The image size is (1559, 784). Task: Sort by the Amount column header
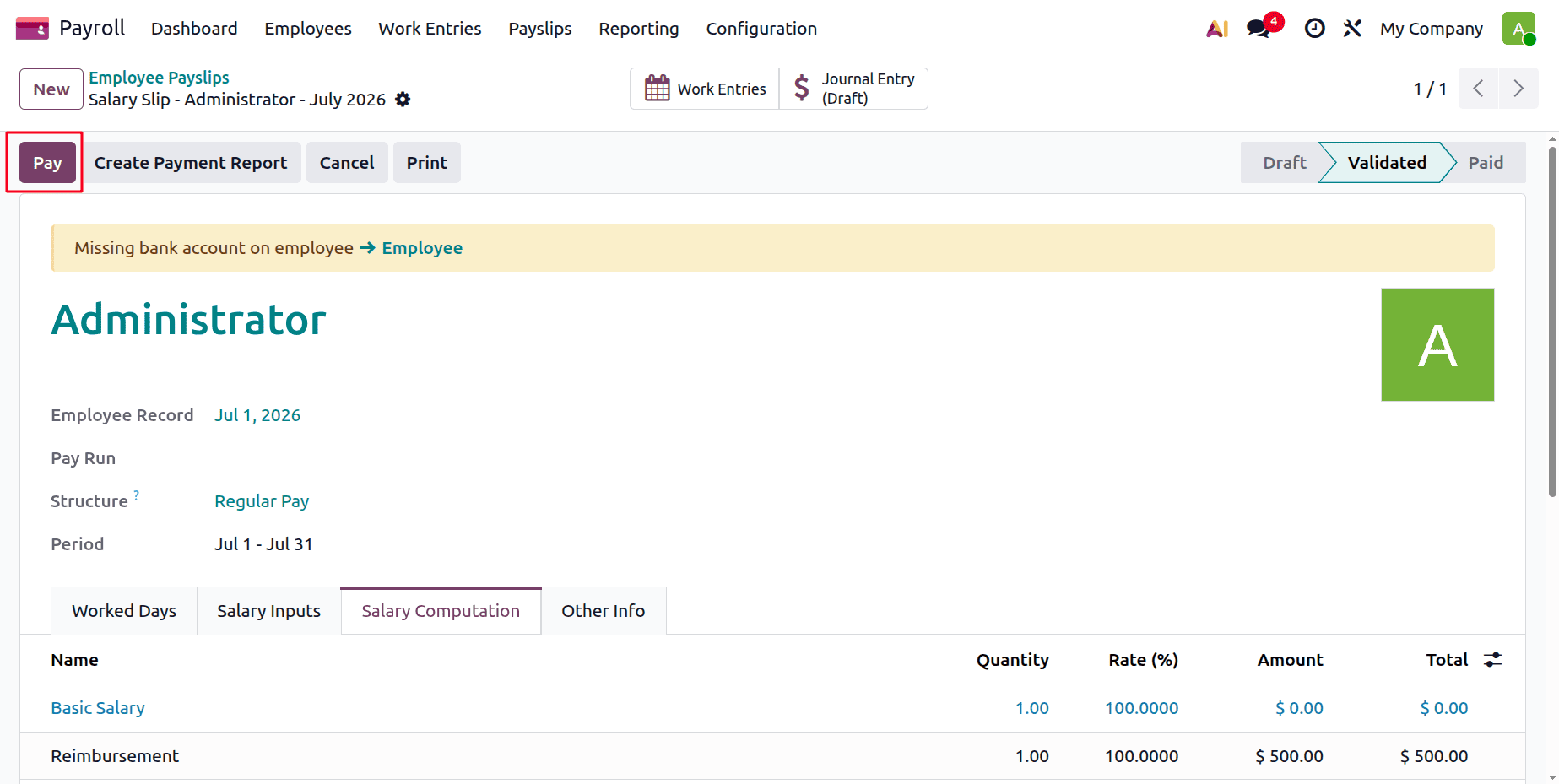point(1290,660)
